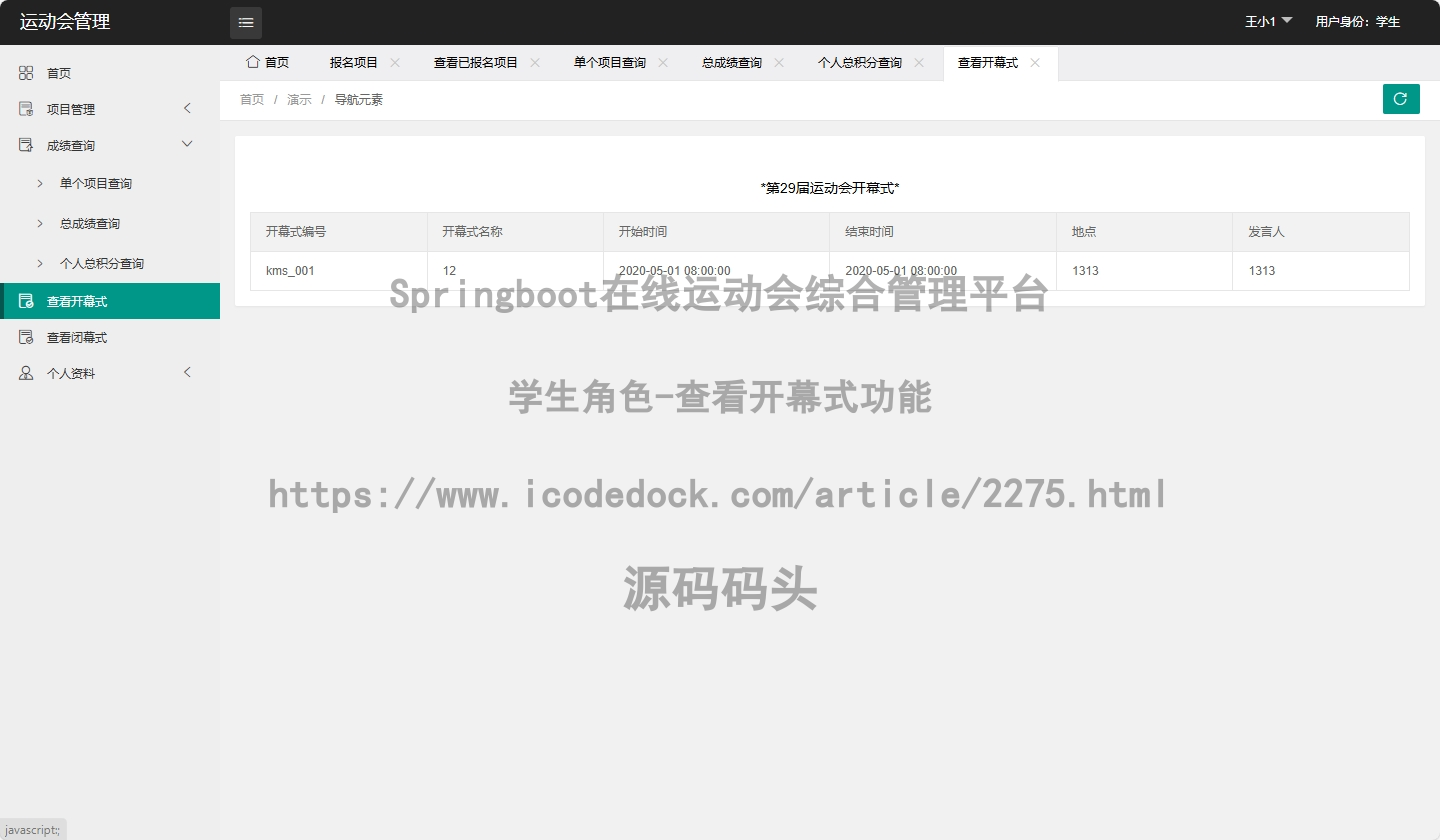Close the 个人总积分查询 tab
Image resolution: width=1440 pixels, height=840 pixels.
point(919,62)
